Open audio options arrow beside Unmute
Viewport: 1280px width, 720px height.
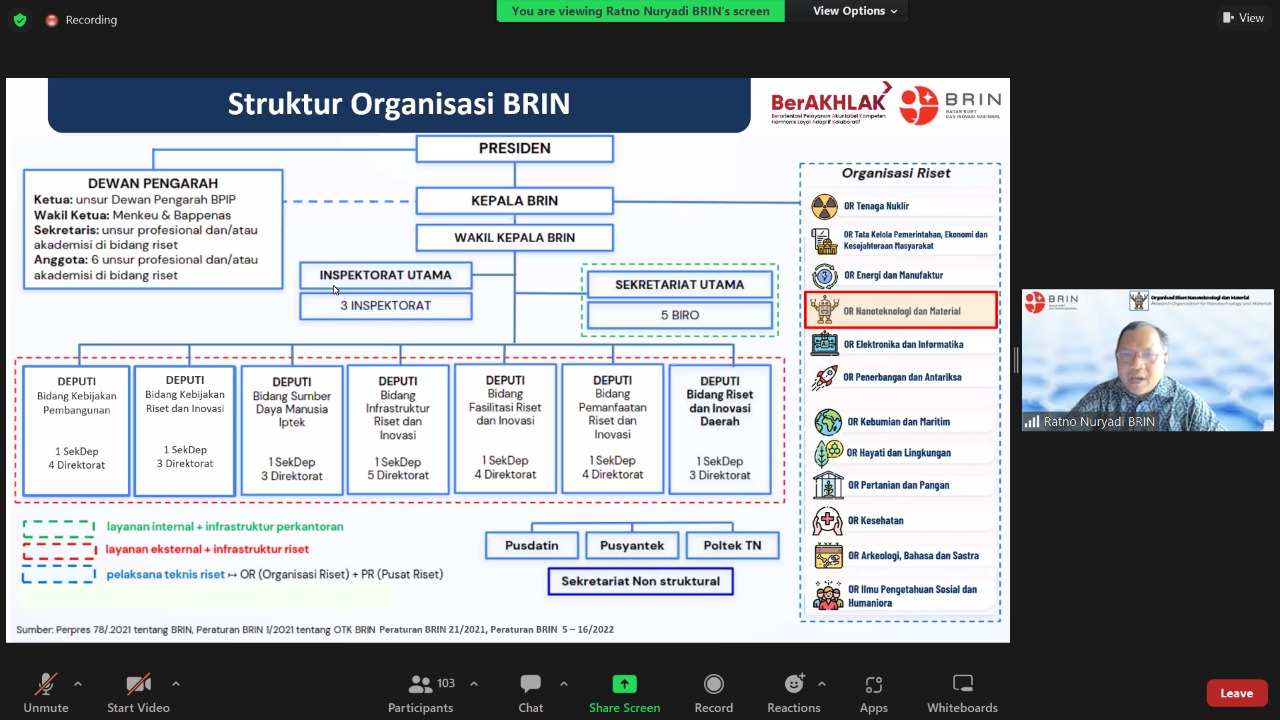coord(78,684)
